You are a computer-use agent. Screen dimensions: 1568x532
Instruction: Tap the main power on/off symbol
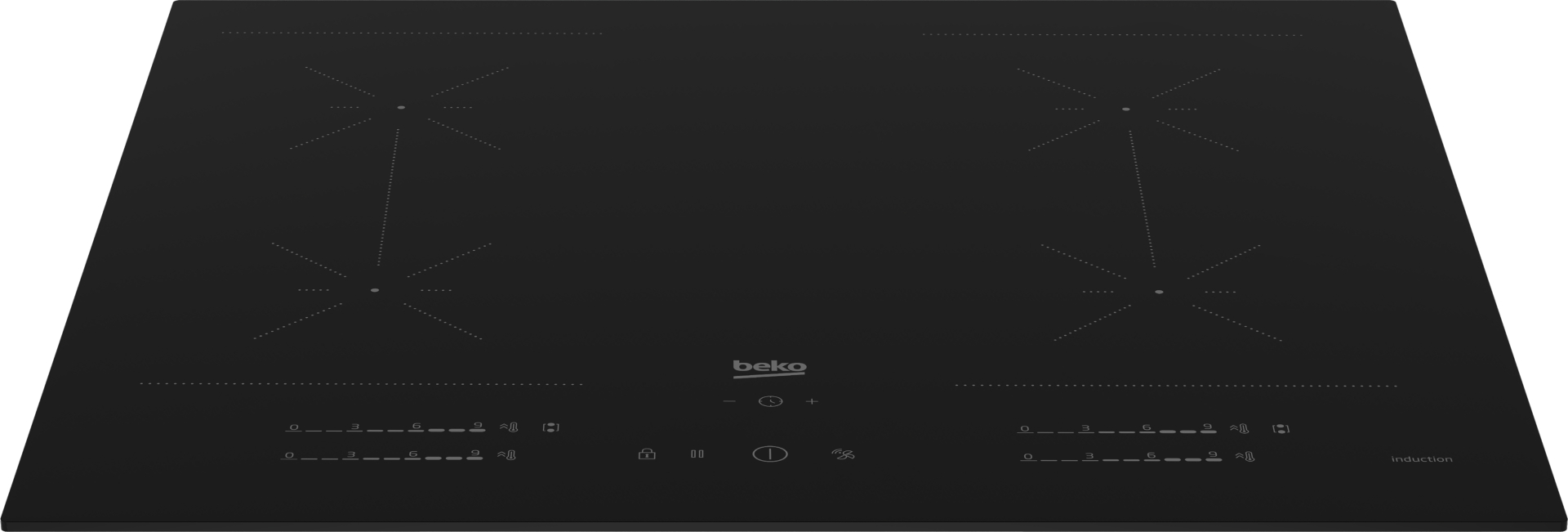click(770, 454)
